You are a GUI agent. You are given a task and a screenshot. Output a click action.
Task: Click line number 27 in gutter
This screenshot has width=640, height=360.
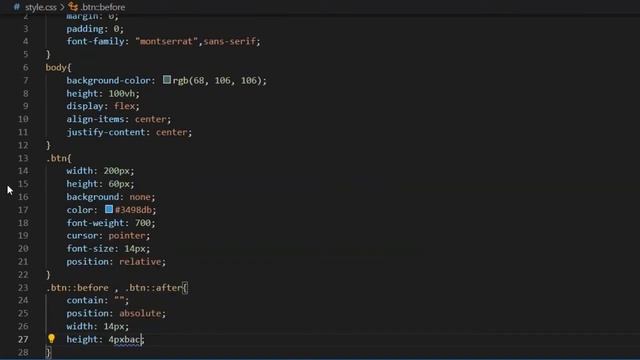click(x=23, y=339)
